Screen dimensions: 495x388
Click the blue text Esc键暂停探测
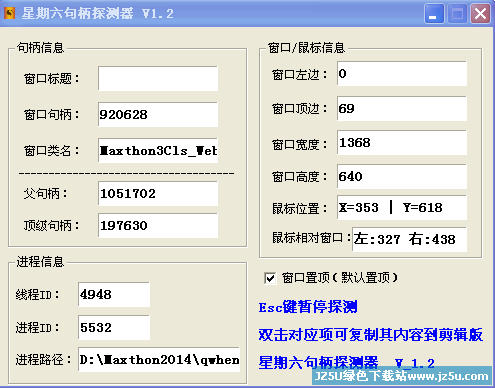pyautogui.click(x=308, y=307)
